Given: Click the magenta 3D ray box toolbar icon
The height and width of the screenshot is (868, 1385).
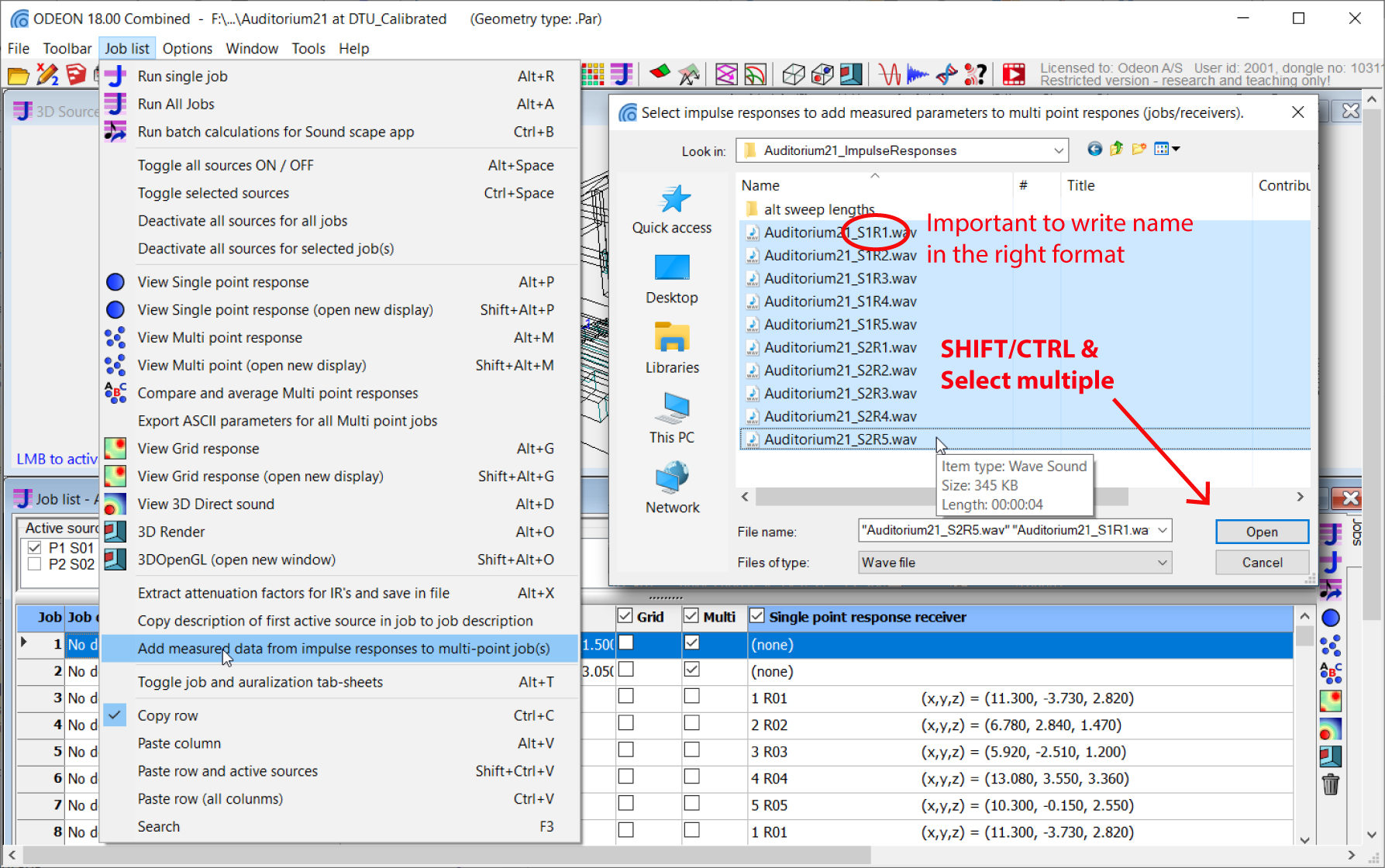Looking at the screenshot, I should [x=726, y=74].
